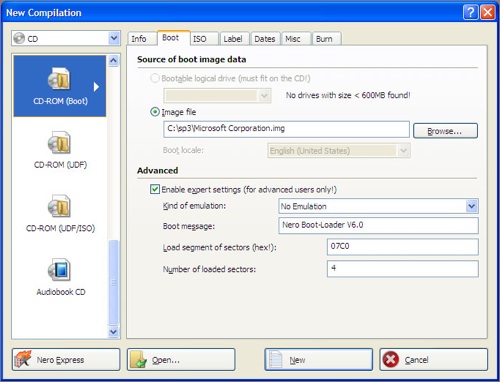
Task: Open the Boot locale English dropdown
Action: [x=339, y=151]
